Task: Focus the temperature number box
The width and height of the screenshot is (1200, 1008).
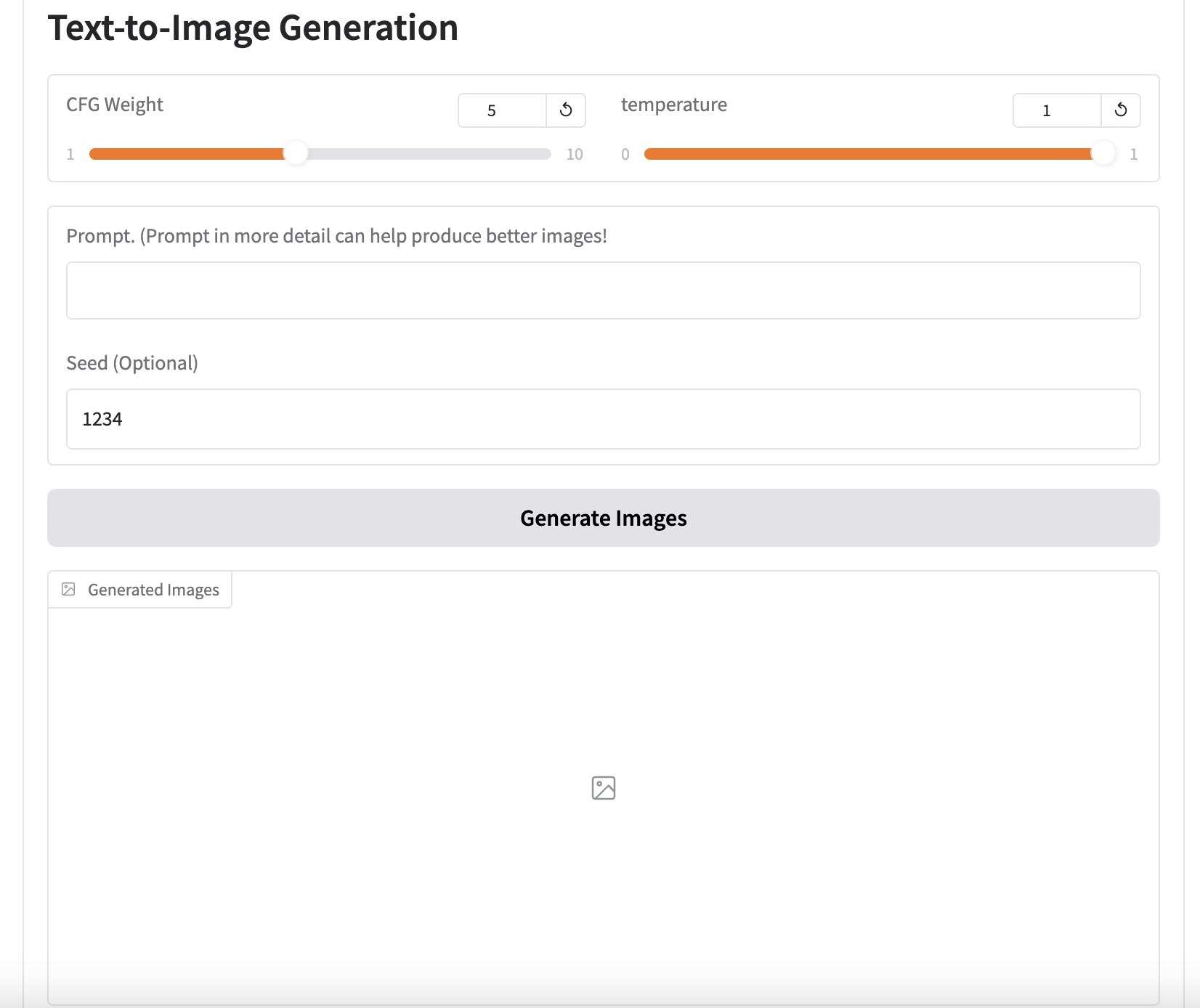Action: pyautogui.click(x=1057, y=110)
